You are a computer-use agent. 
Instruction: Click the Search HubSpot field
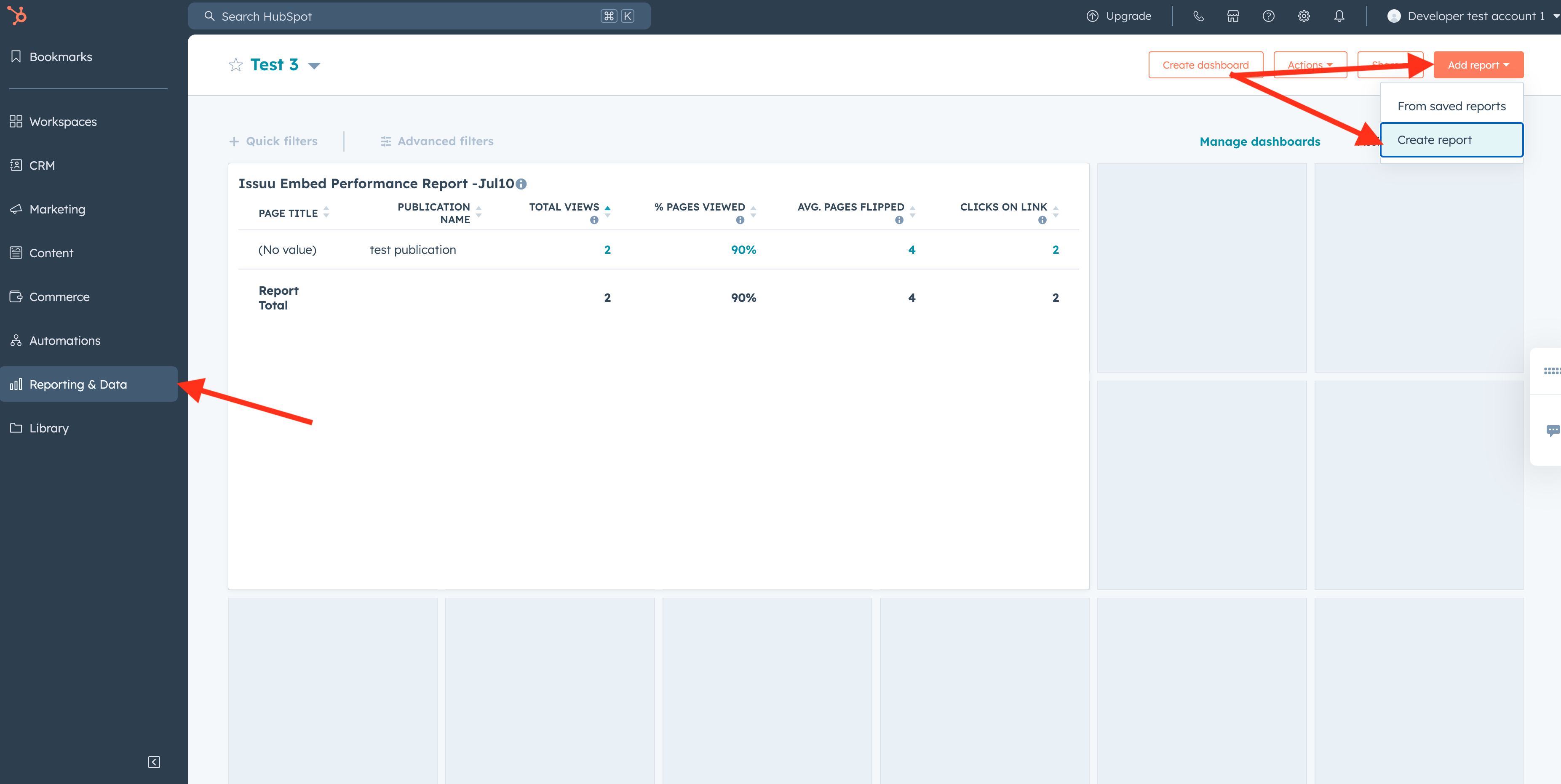click(420, 16)
